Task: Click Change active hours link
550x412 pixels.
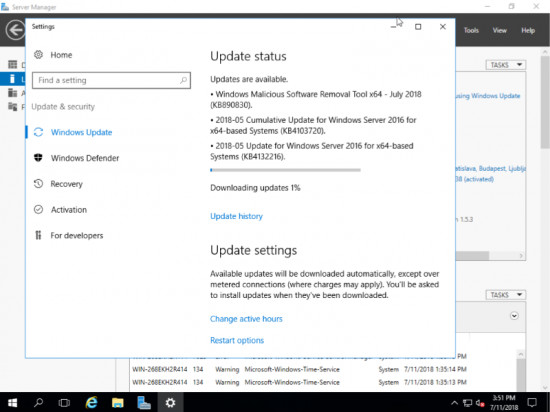Action: point(246,319)
